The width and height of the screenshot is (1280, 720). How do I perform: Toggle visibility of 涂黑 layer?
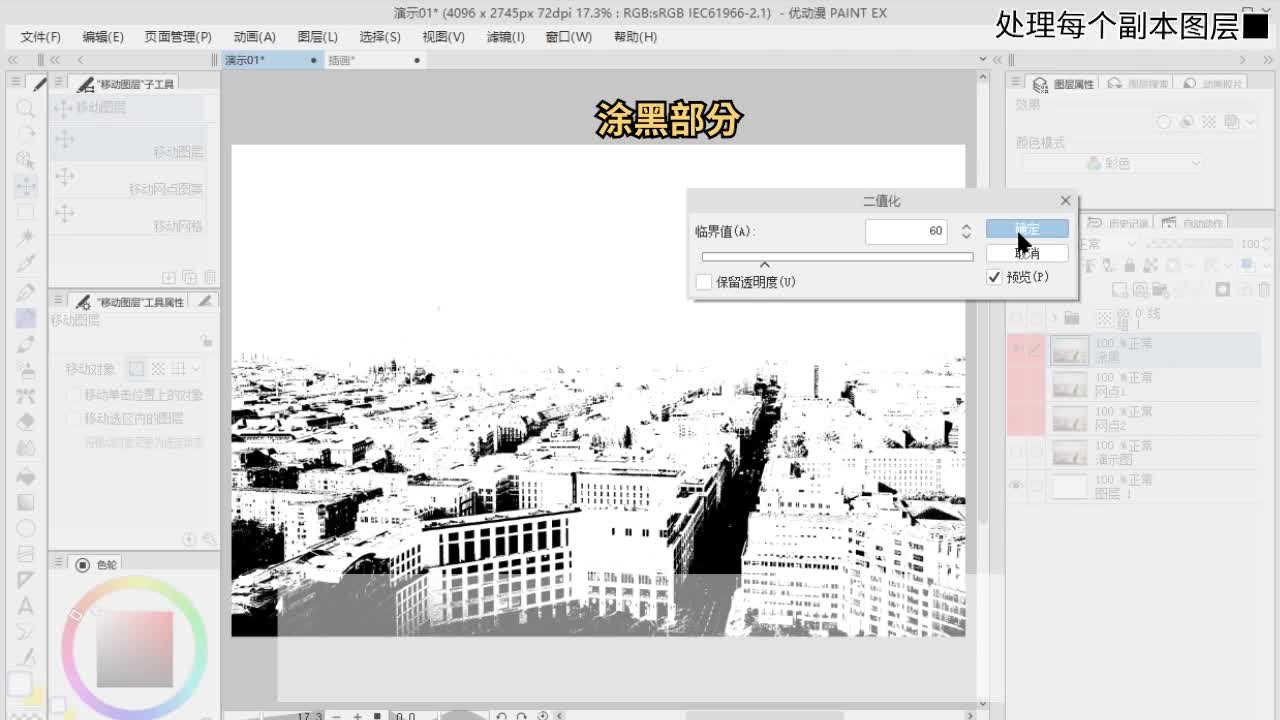pos(1016,350)
